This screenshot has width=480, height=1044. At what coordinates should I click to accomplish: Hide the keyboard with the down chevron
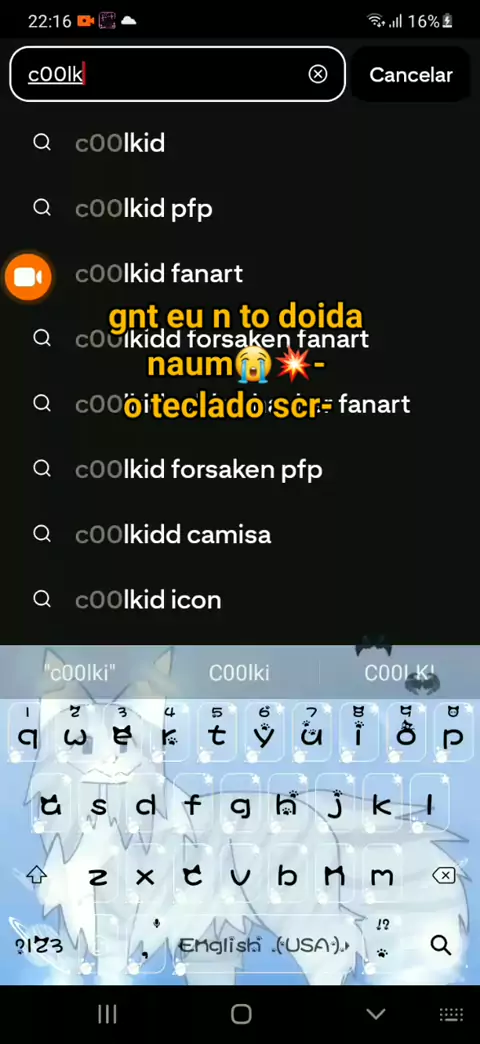376,1014
